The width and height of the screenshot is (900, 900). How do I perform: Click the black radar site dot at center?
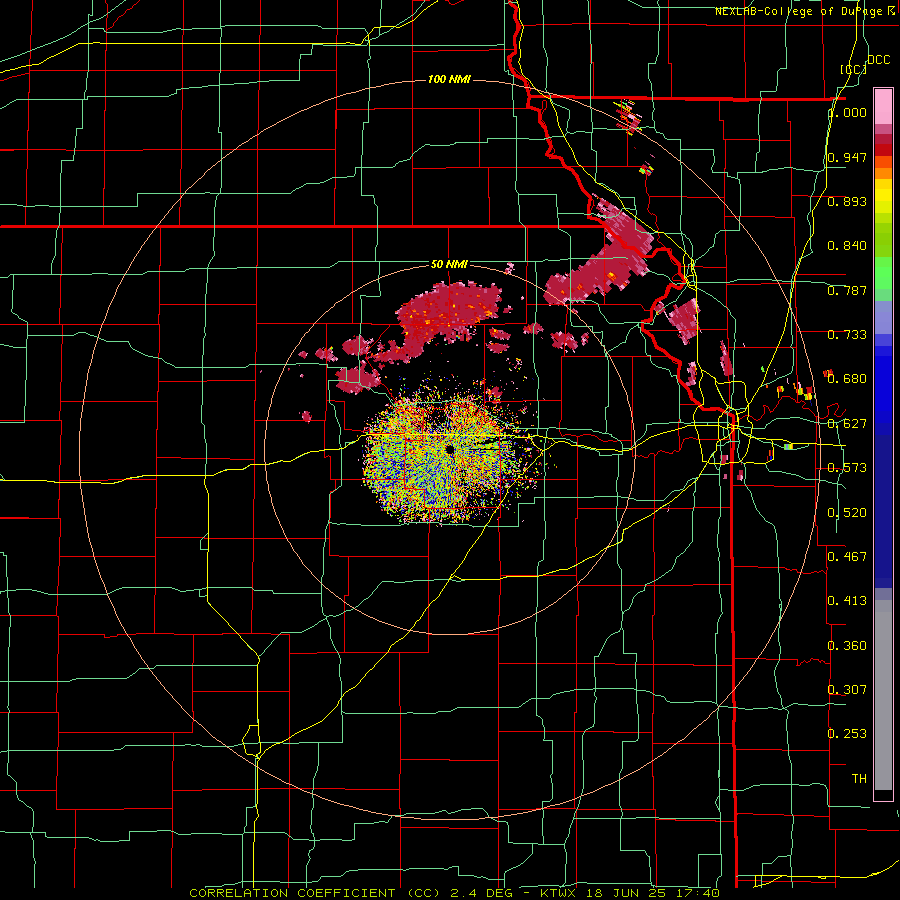click(449, 449)
